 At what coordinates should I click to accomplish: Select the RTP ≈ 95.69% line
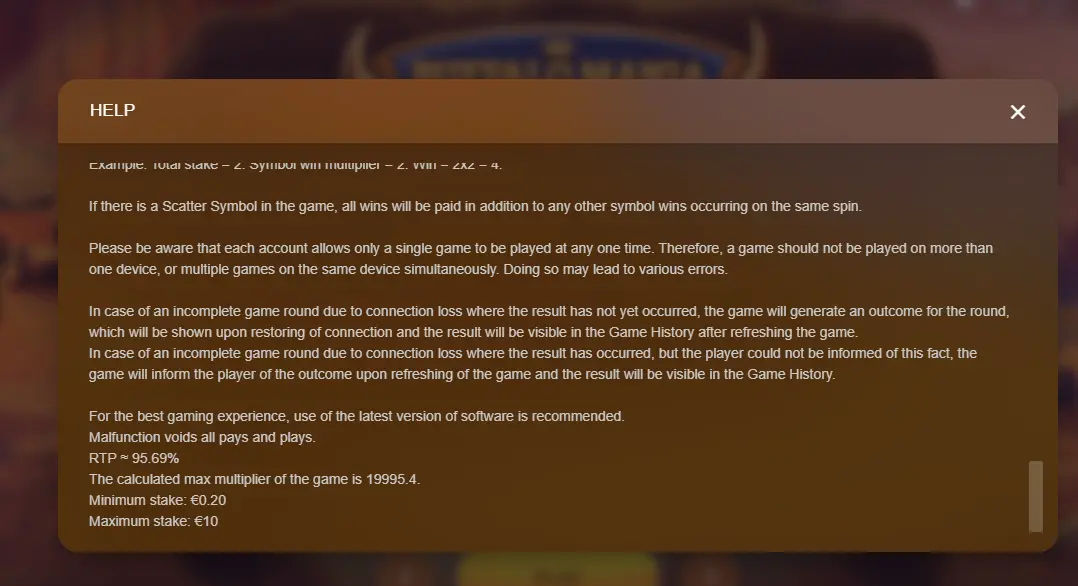(x=133, y=458)
